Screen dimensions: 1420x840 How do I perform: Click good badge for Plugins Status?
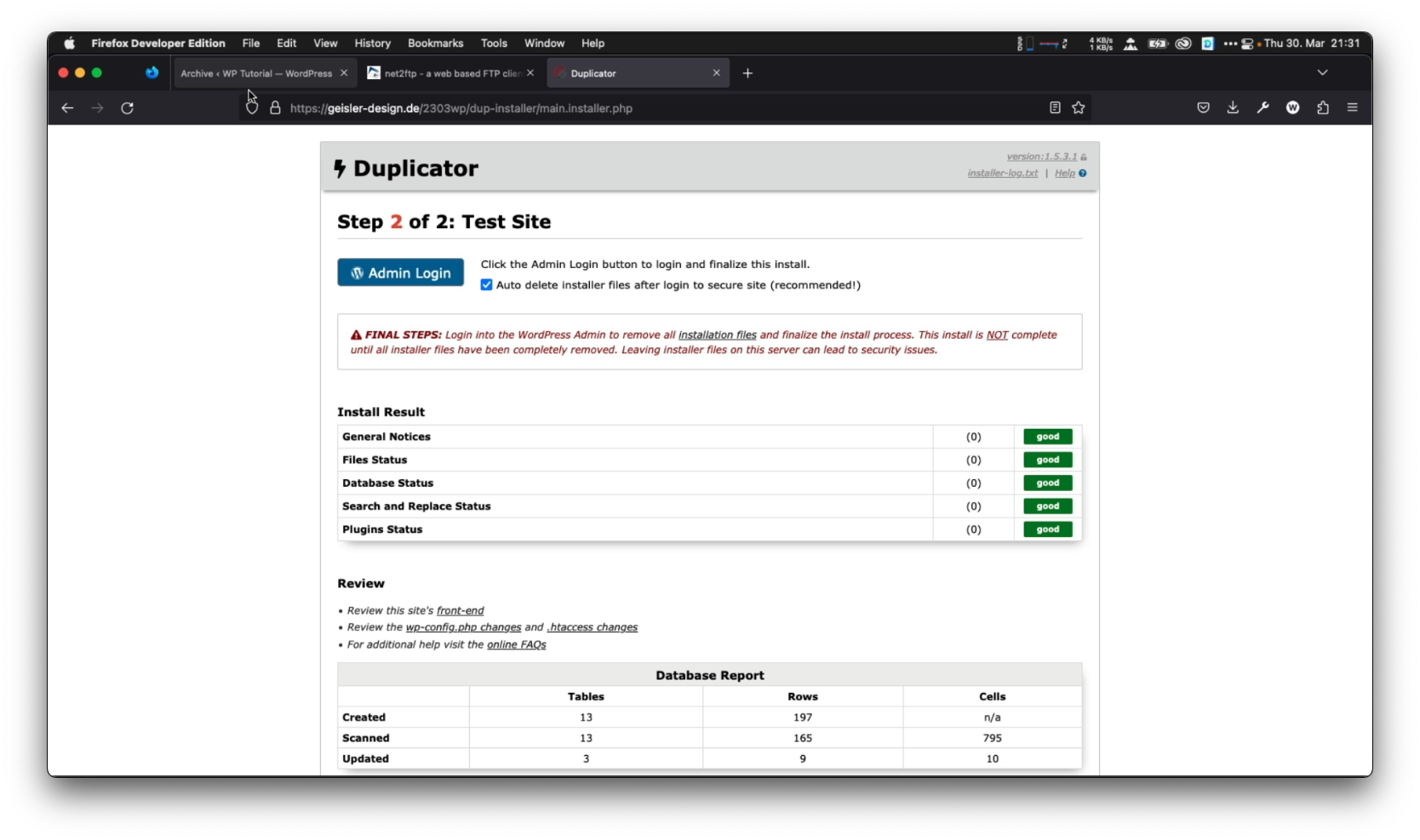pos(1048,529)
